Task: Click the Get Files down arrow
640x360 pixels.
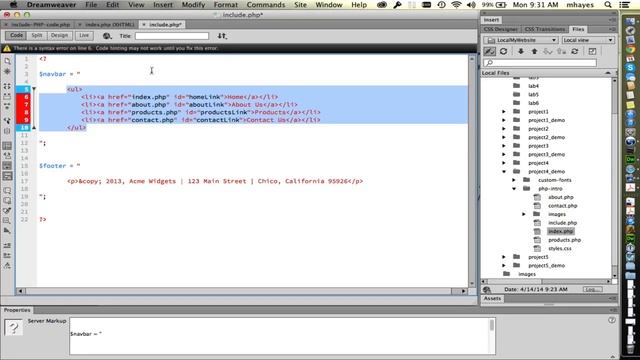Action: [x=521, y=51]
